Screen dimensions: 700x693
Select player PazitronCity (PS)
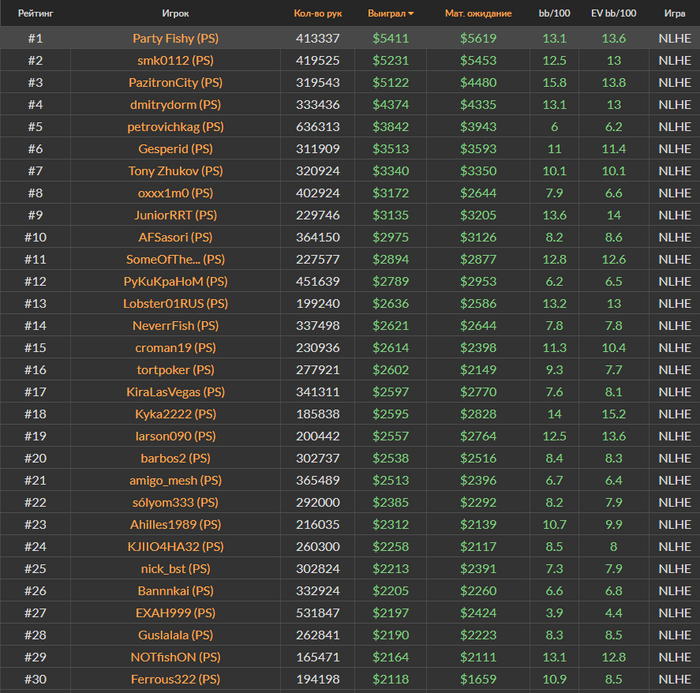175,82
